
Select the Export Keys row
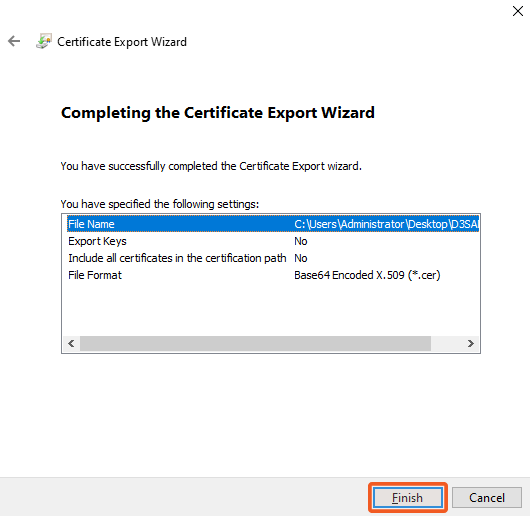pos(273,241)
